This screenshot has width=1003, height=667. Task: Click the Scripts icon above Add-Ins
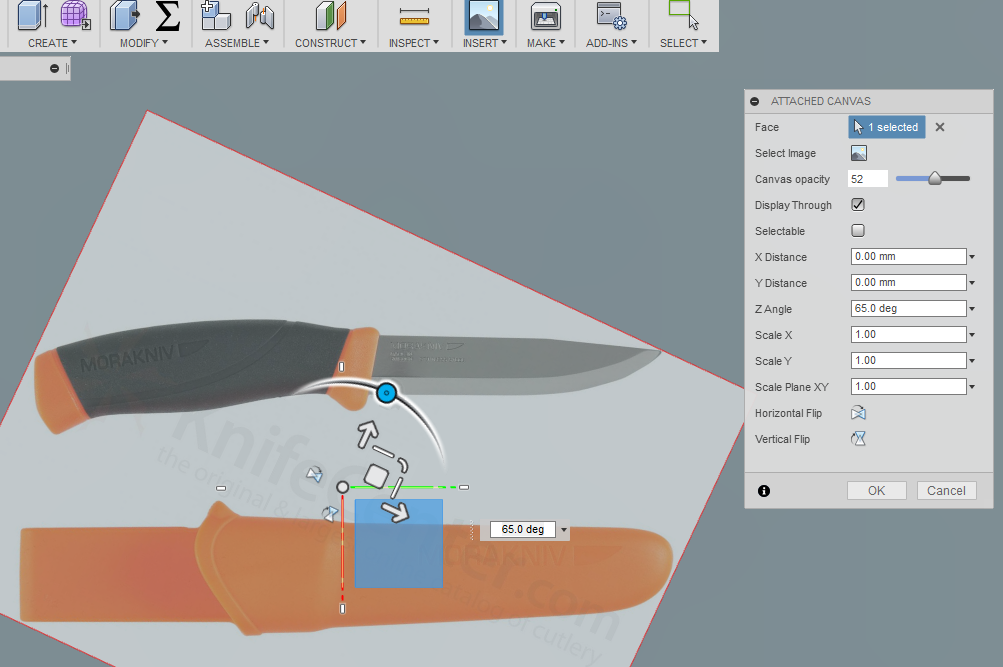pyautogui.click(x=611, y=17)
